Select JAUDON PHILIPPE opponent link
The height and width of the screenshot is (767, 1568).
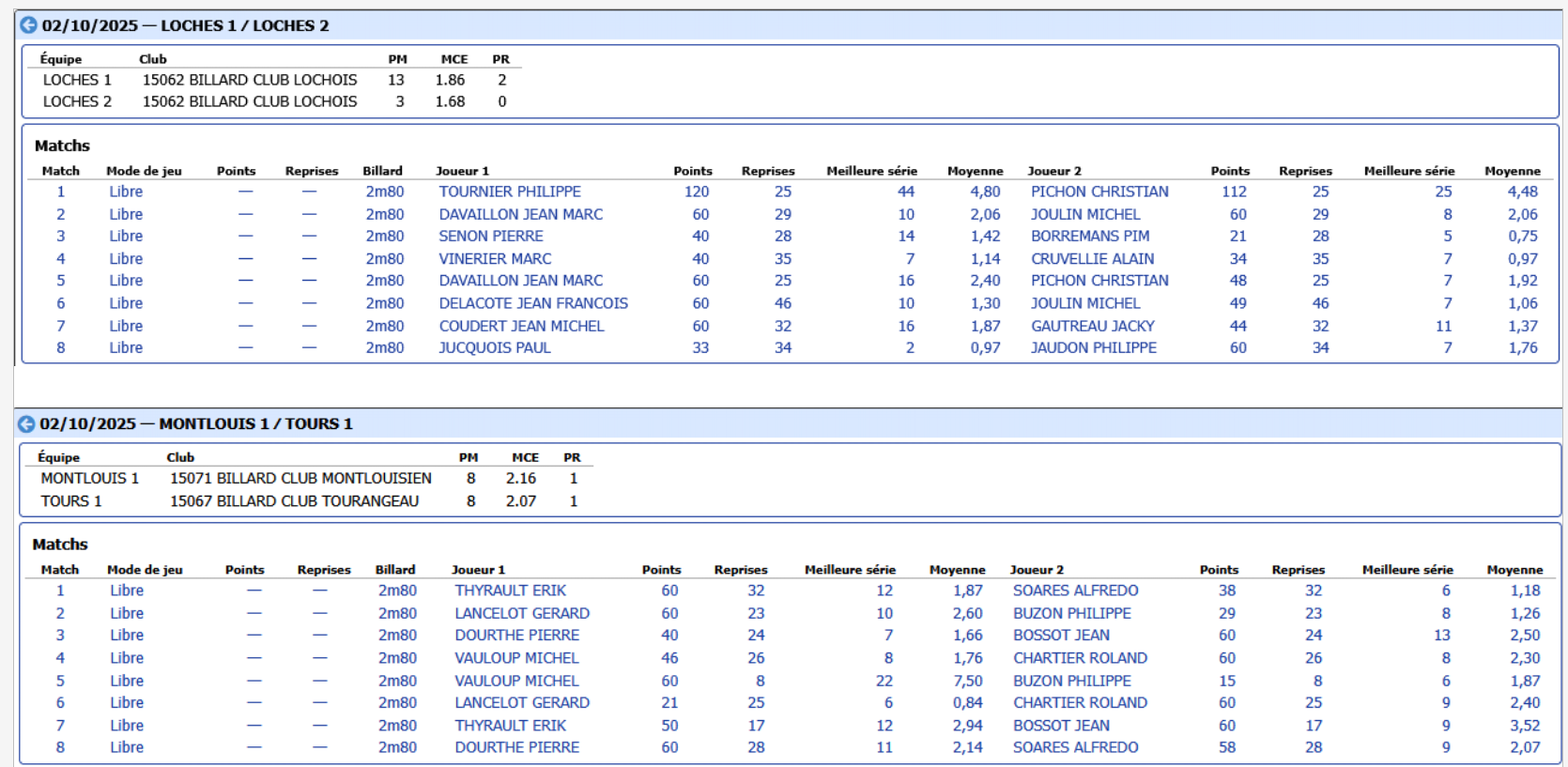[1093, 347]
